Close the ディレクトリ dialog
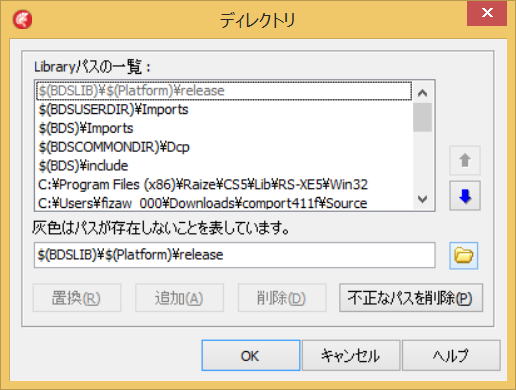This screenshot has width=516, height=390. [x=487, y=13]
